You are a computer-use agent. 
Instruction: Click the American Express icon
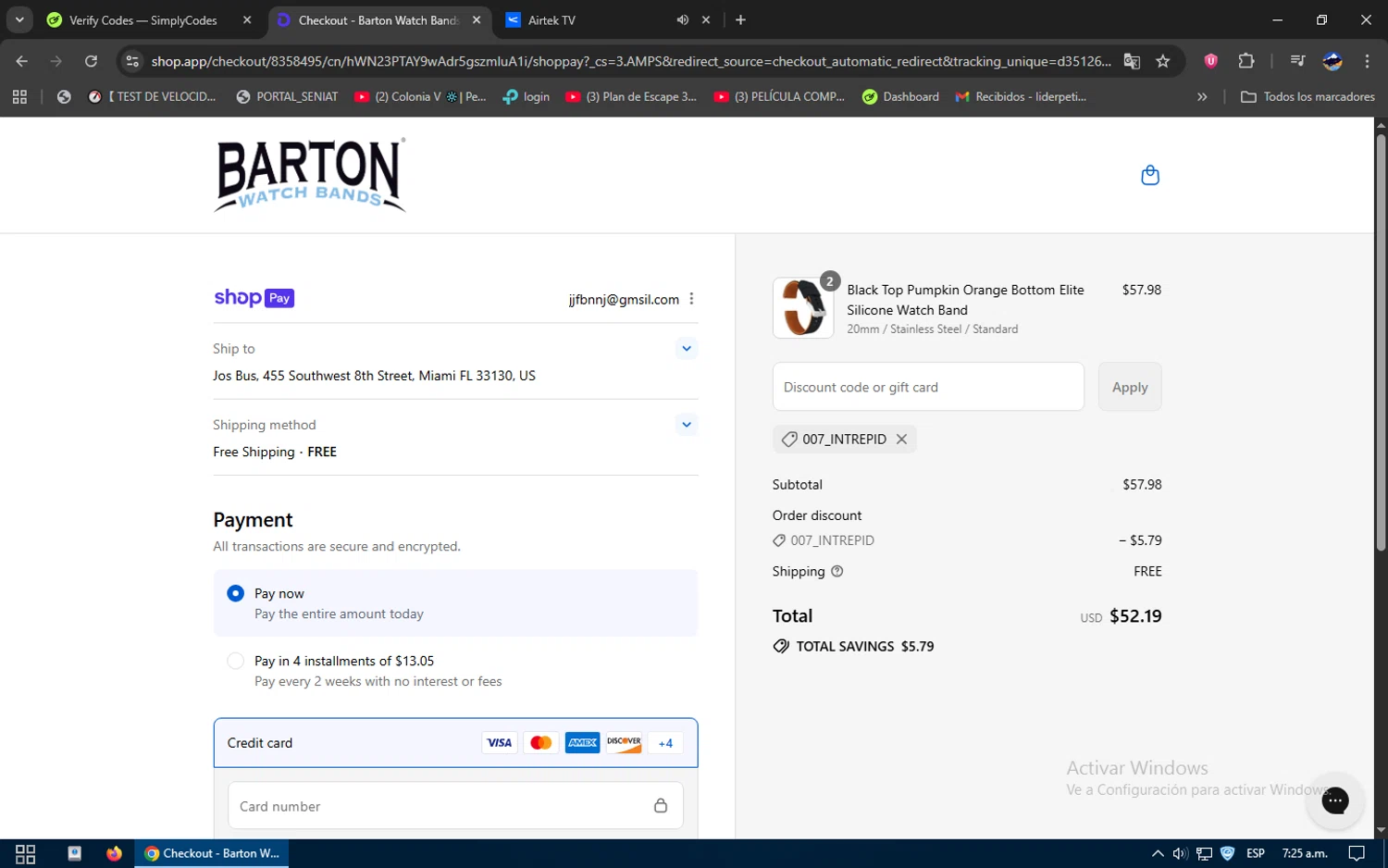583,743
